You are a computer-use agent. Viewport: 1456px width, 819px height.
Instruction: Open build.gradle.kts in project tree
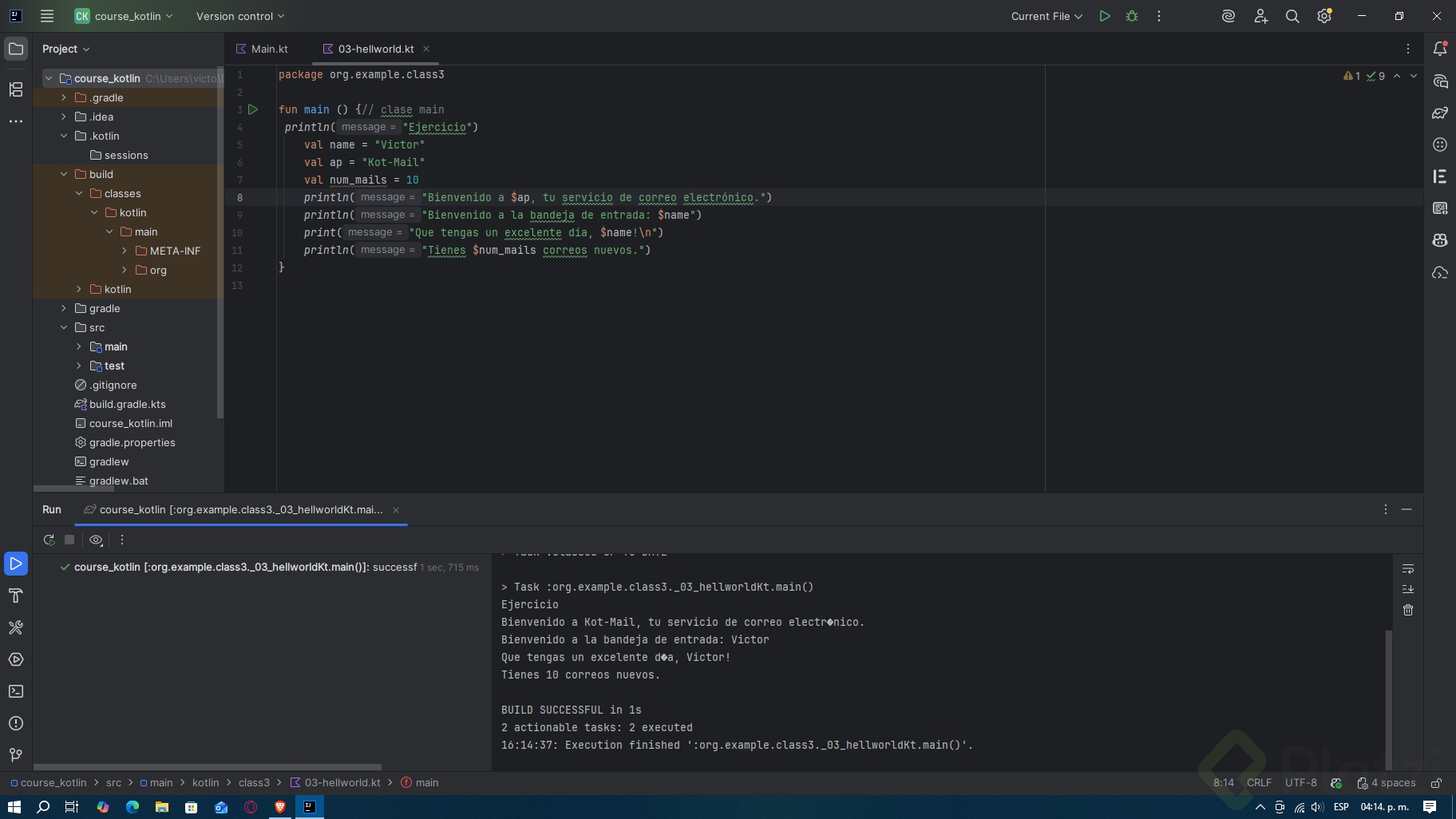point(127,404)
